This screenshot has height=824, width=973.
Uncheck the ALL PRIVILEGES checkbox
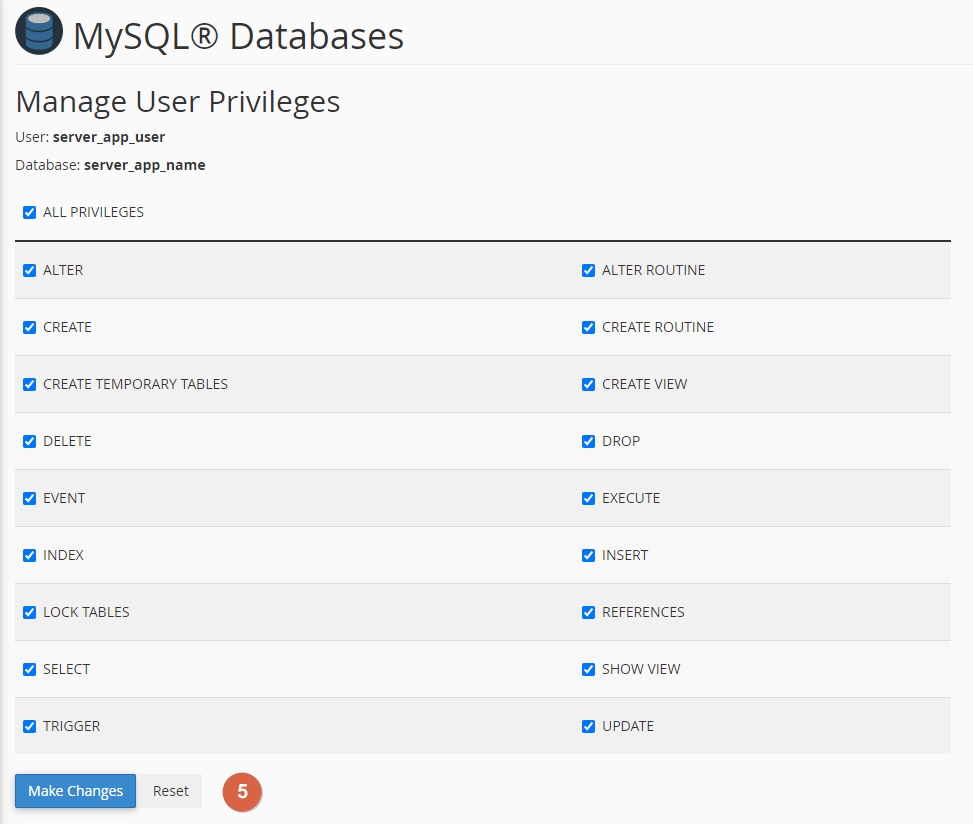30,212
